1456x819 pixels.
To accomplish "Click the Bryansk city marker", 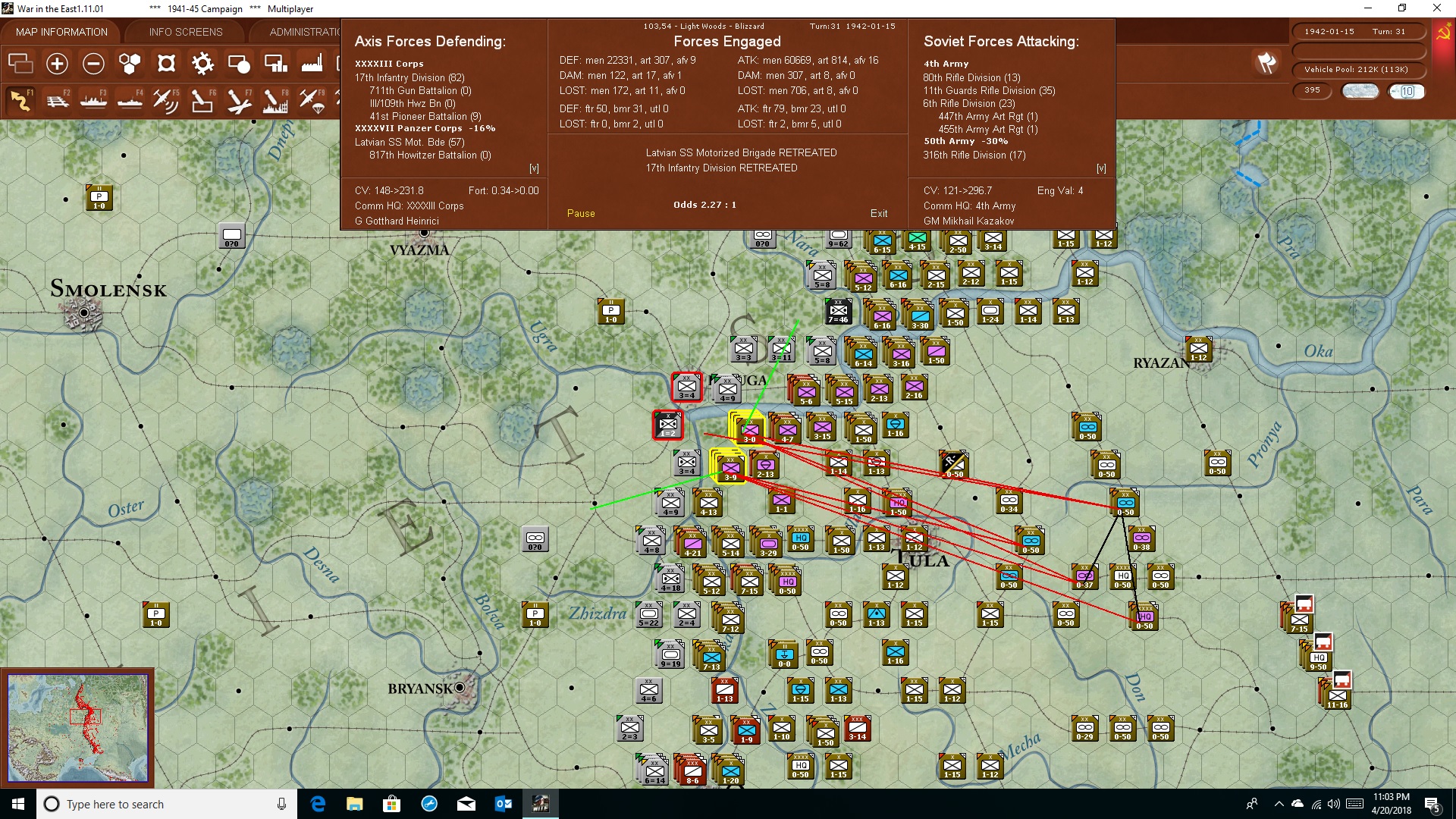I will tap(460, 687).
